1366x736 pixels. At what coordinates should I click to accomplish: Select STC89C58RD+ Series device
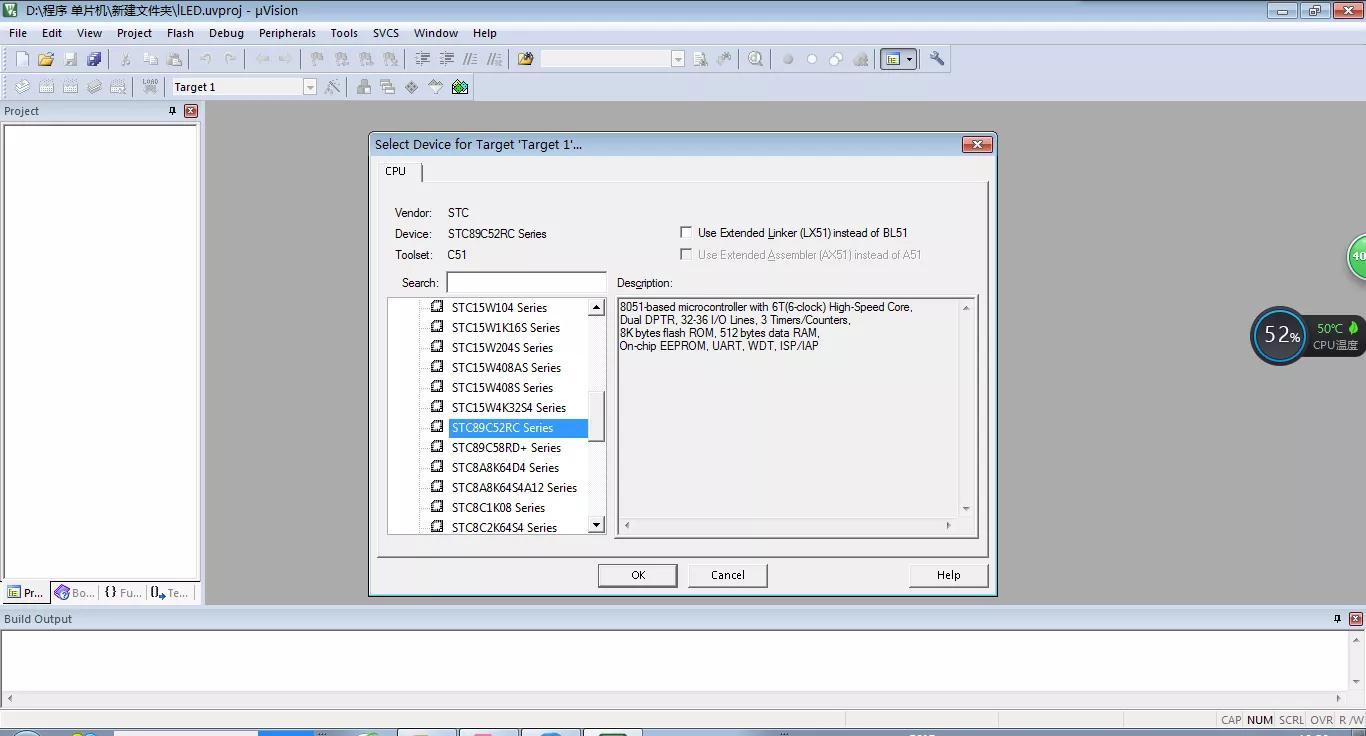coord(506,448)
